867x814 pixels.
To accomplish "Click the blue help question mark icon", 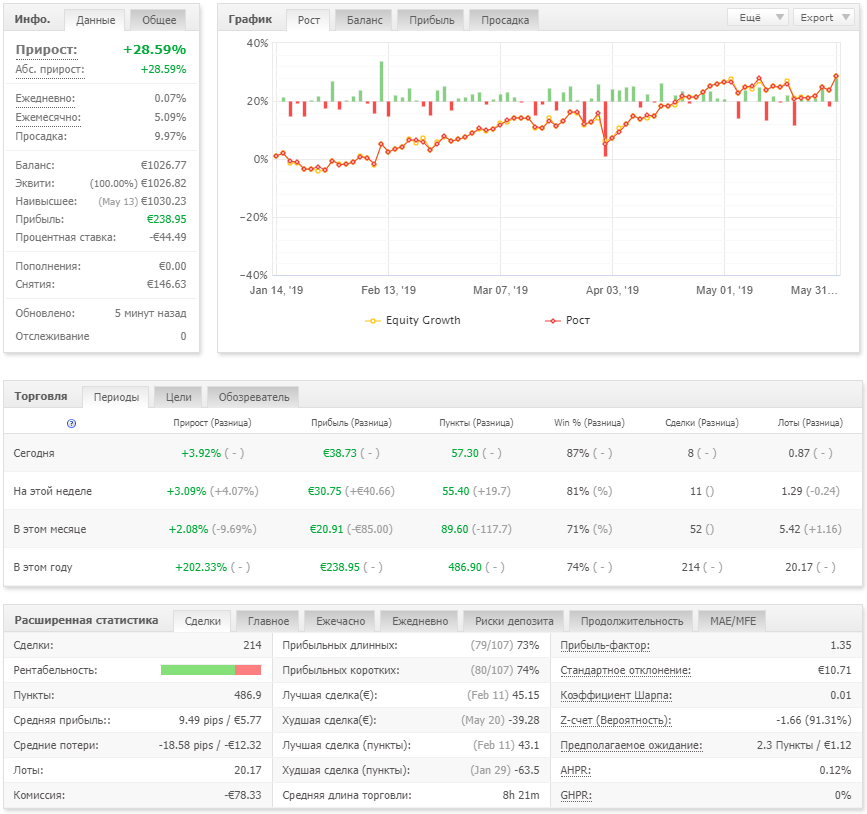I will pos(71,424).
